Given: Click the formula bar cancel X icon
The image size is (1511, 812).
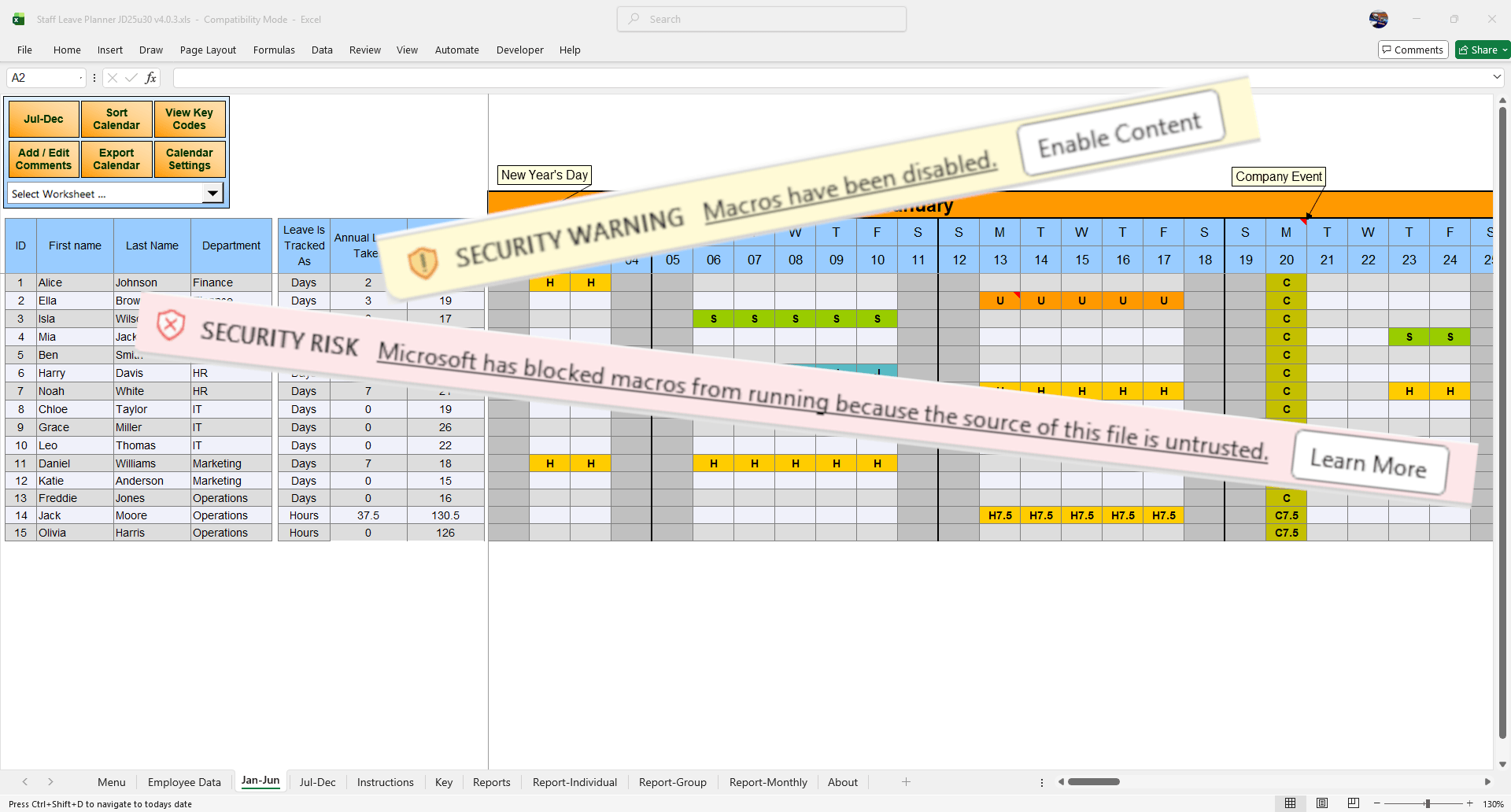Looking at the screenshot, I should [113, 78].
